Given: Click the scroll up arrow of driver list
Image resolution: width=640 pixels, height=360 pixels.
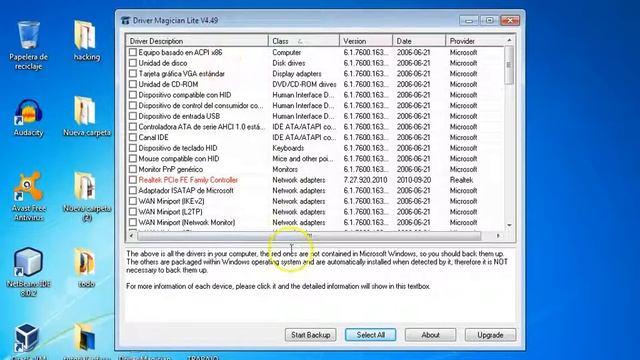Looking at the screenshot, I should (x=509, y=40).
